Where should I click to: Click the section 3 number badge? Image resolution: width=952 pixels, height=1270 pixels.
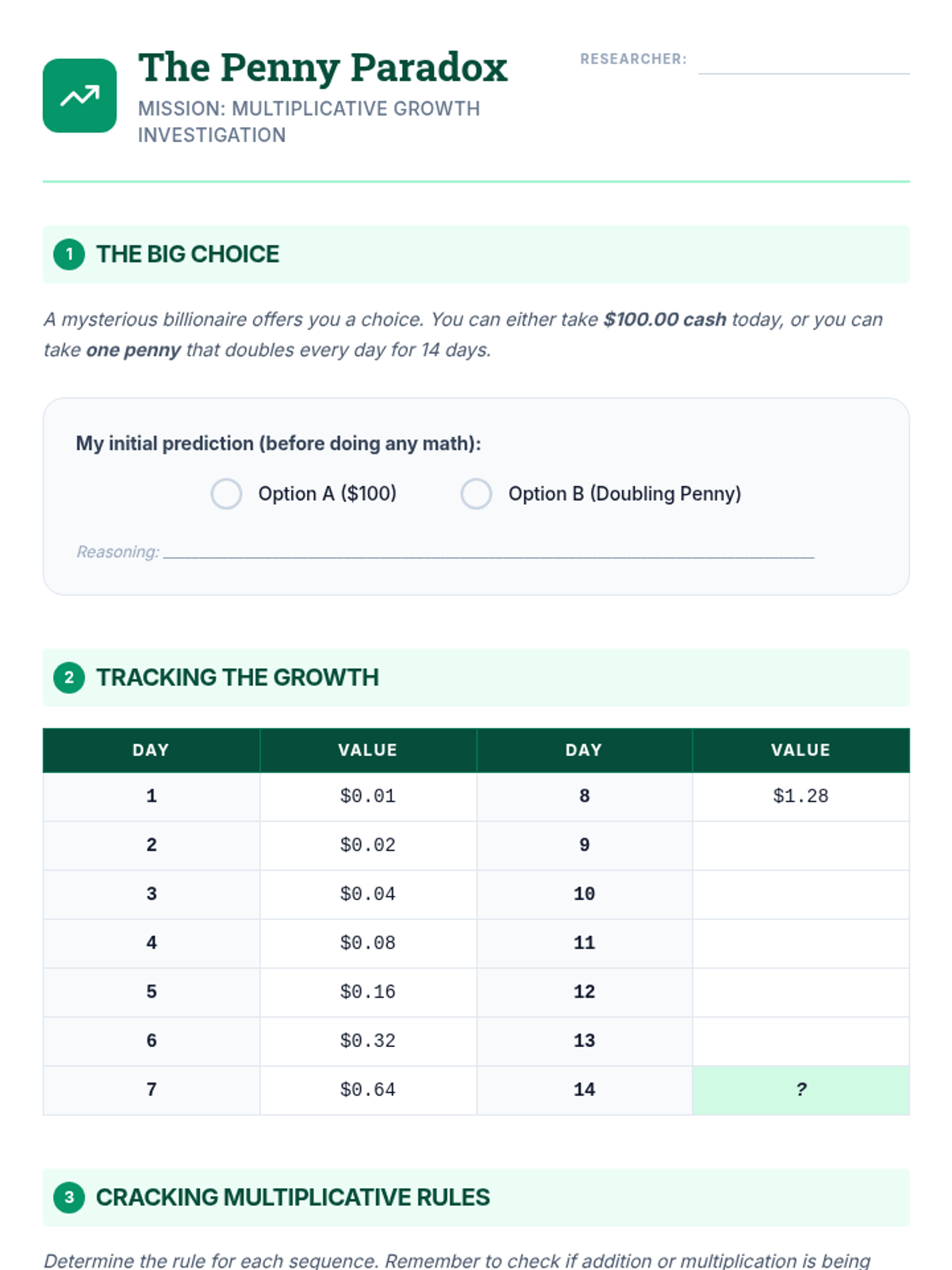69,1197
